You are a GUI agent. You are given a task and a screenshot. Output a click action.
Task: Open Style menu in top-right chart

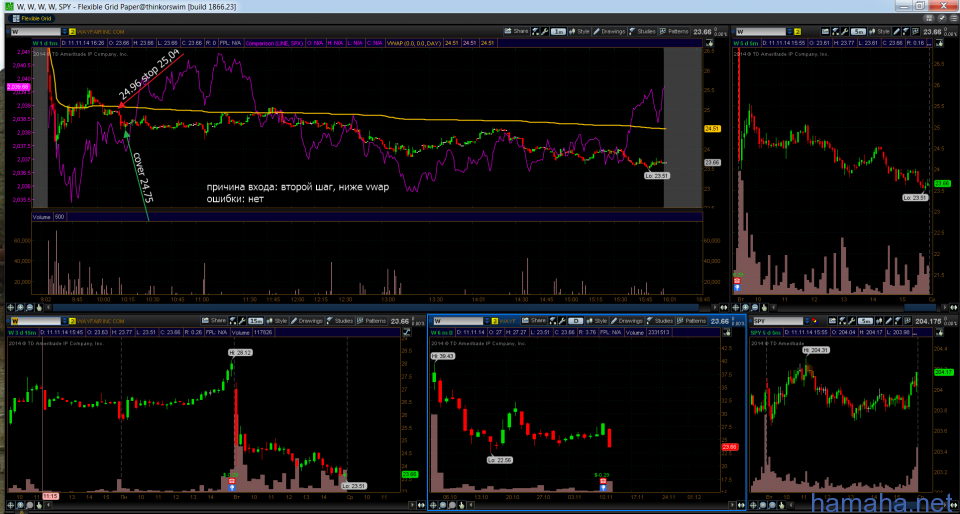pos(880,31)
